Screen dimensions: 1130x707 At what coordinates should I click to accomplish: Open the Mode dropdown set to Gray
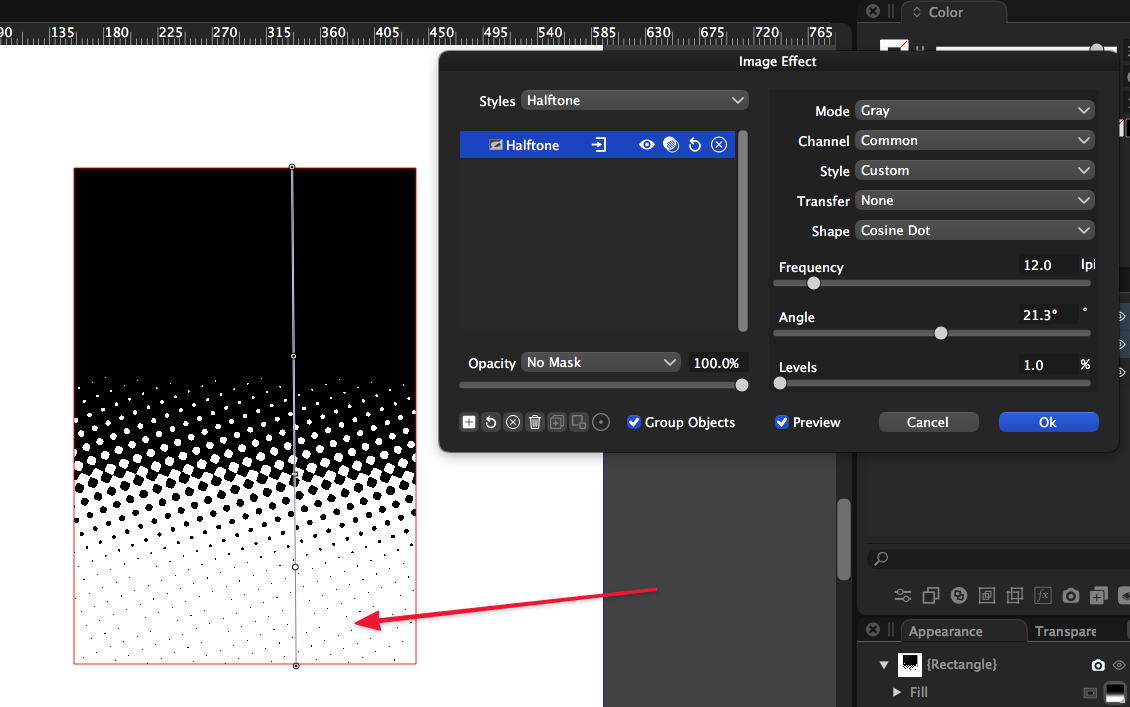[975, 111]
